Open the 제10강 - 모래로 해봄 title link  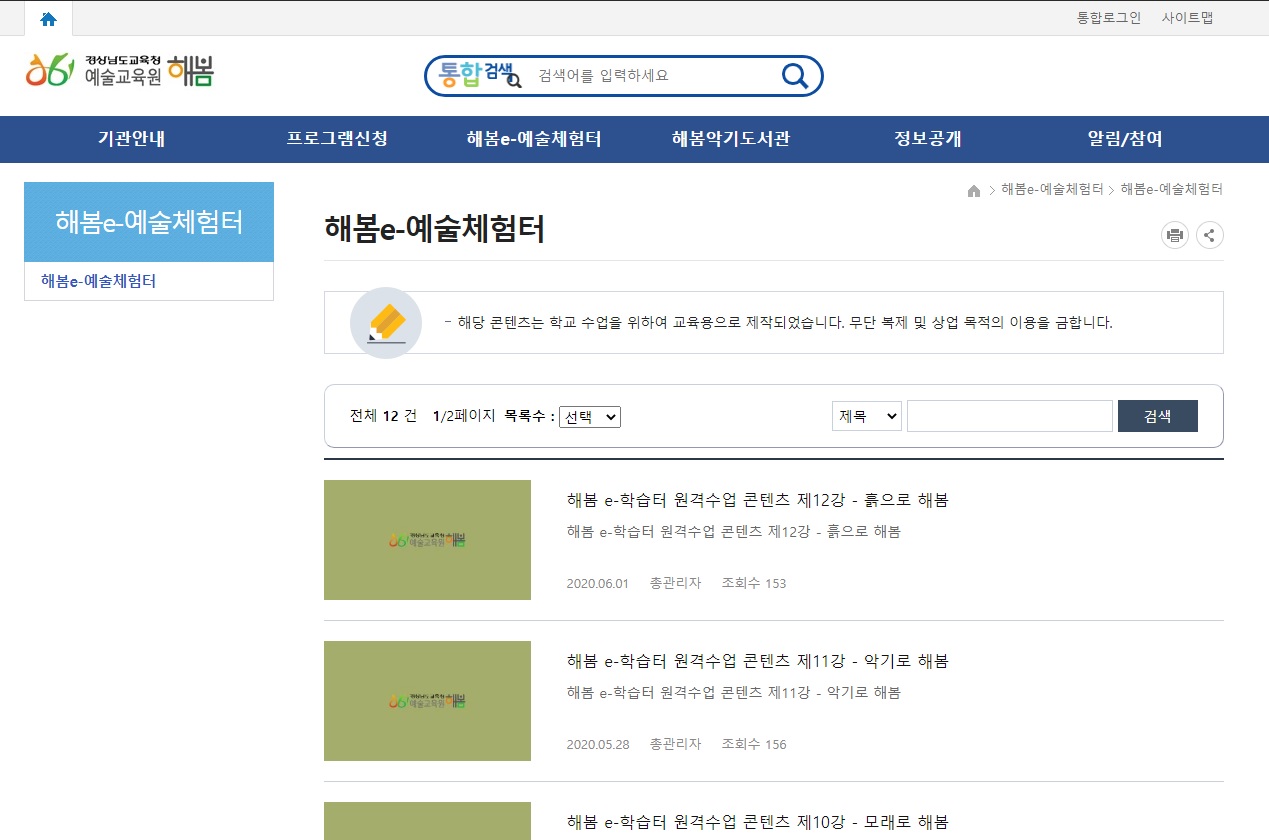click(757, 822)
